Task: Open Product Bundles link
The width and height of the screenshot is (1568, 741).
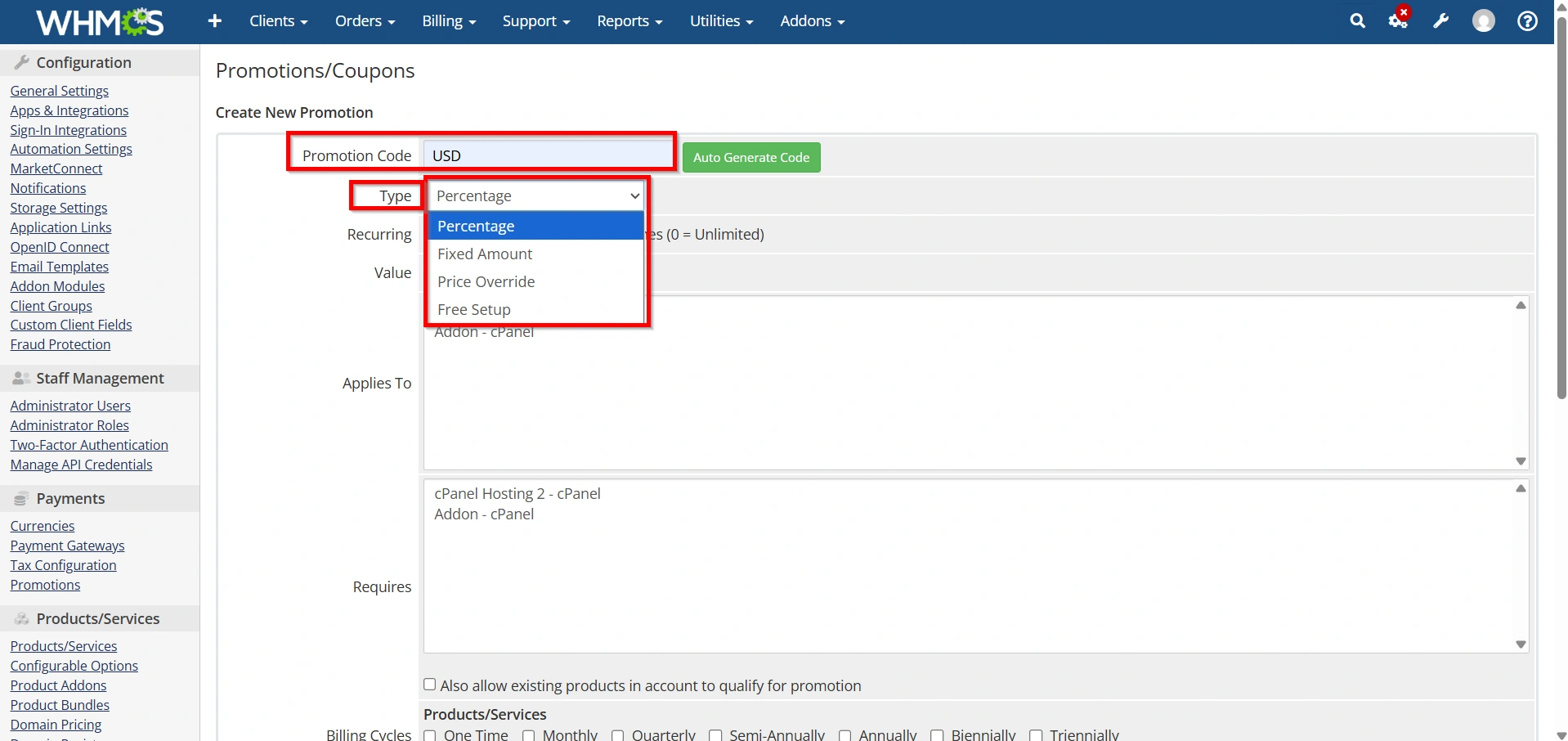Action: 60,705
